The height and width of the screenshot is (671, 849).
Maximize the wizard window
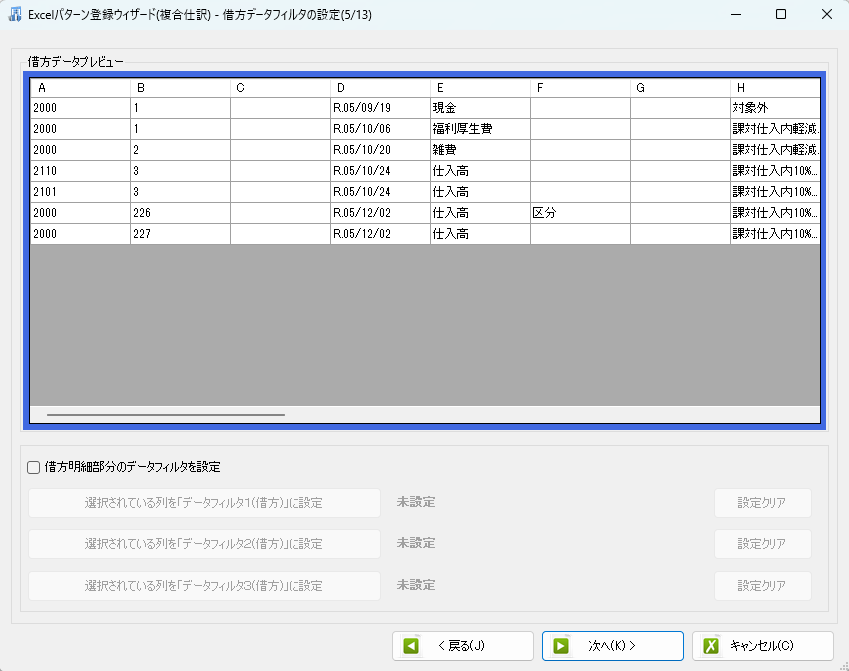(x=781, y=15)
